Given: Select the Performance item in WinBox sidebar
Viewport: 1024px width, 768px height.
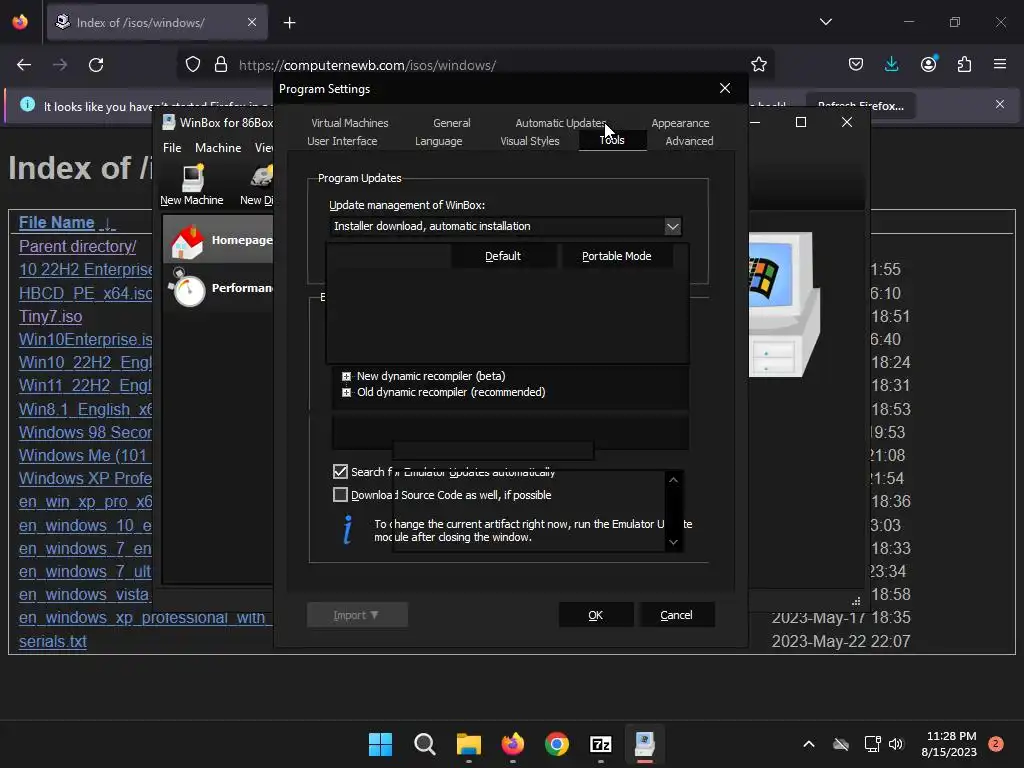Looking at the screenshot, I should pyautogui.click(x=218, y=287).
